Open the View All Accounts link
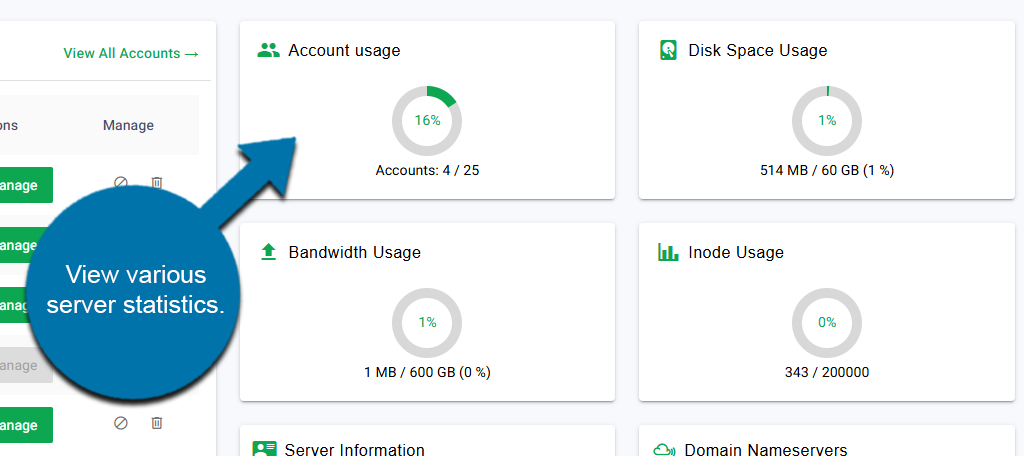The width and height of the screenshot is (1024, 456). pos(130,53)
